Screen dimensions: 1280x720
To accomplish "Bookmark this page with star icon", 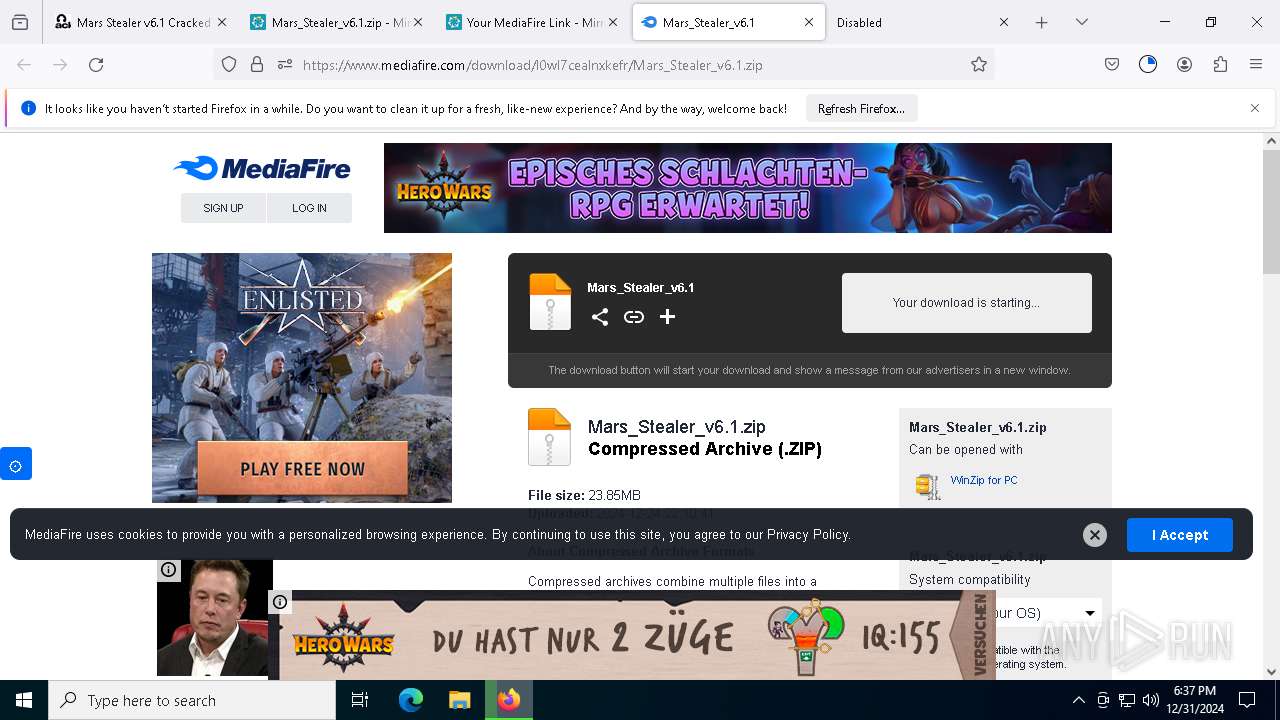I will [979, 65].
